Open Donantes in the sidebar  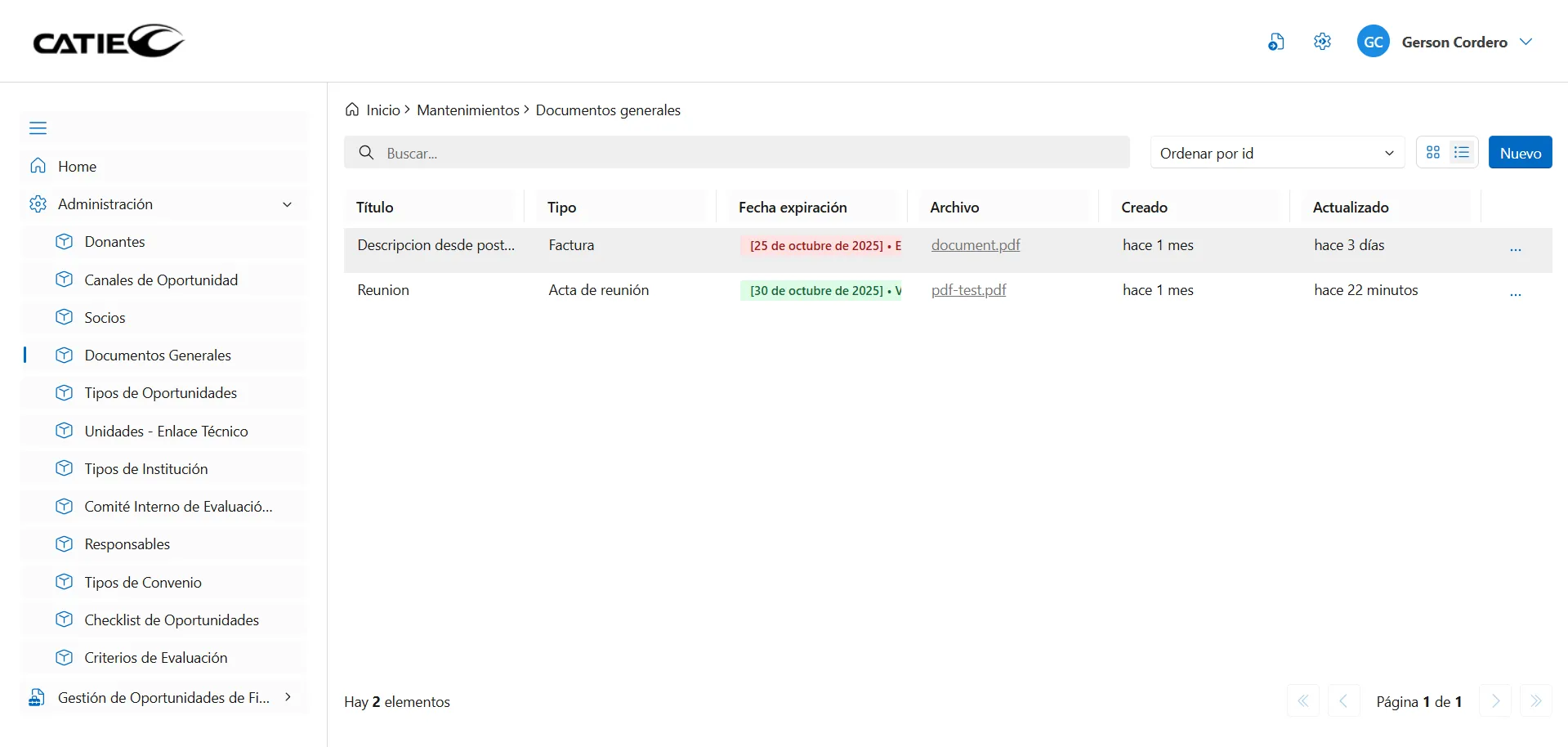(x=114, y=242)
